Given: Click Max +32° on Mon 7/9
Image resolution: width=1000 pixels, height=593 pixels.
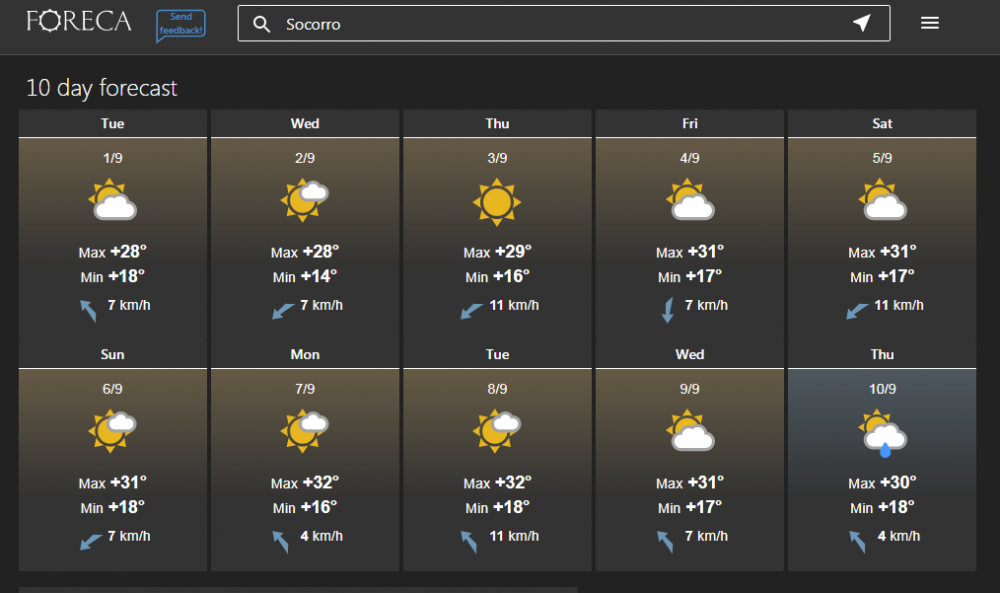Looking at the screenshot, I should (x=305, y=483).
